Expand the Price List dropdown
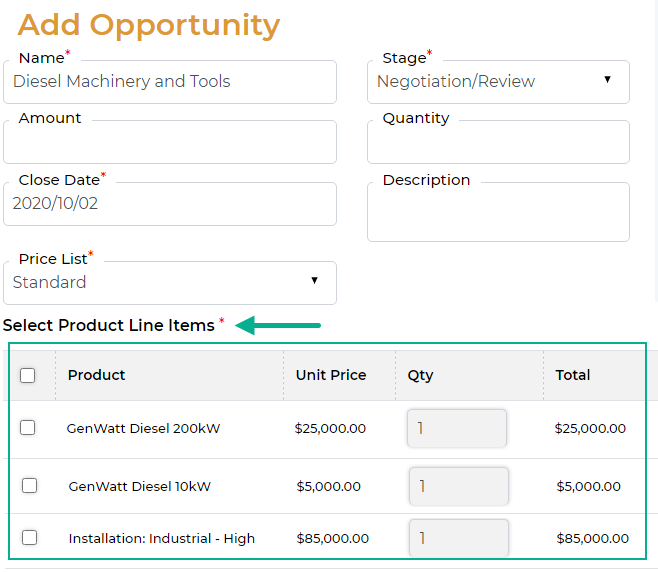658x572 pixels. (x=170, y=283)
